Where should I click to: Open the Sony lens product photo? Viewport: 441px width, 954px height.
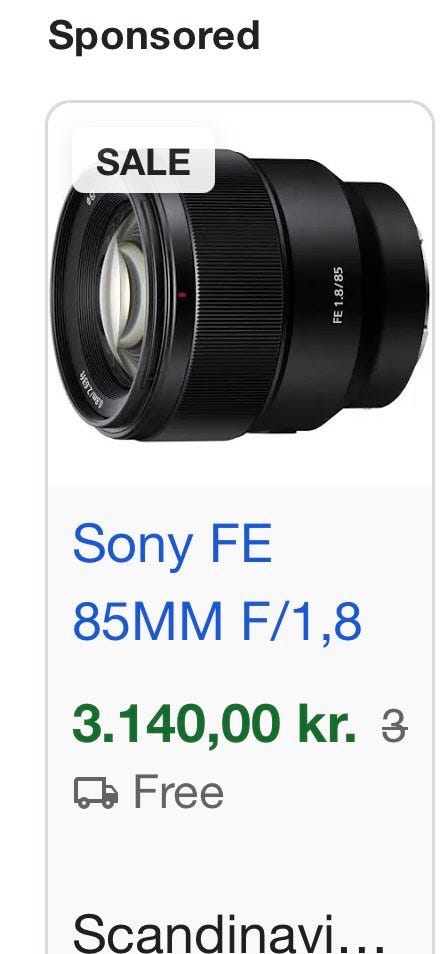240,294
